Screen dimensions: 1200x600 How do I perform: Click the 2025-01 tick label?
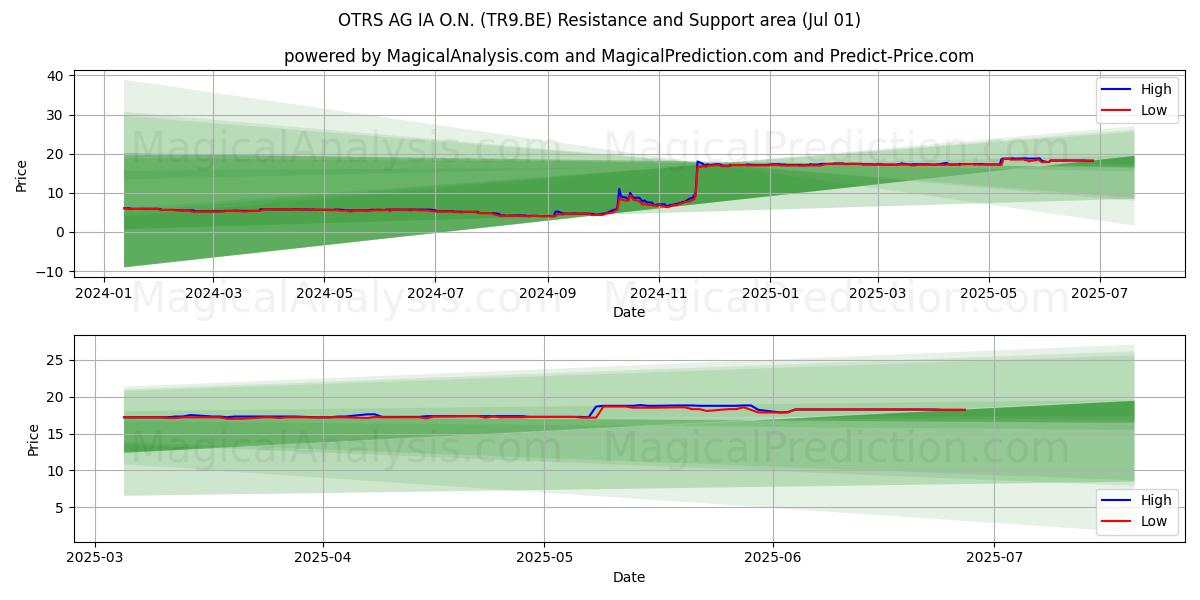pyautogui.click(x=769, y=294)
